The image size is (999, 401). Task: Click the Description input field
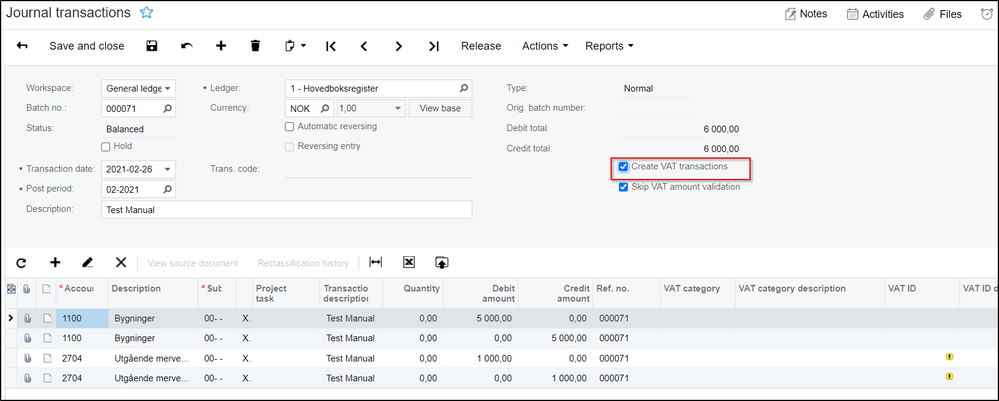pyautogui.click(x=286, y=210)
